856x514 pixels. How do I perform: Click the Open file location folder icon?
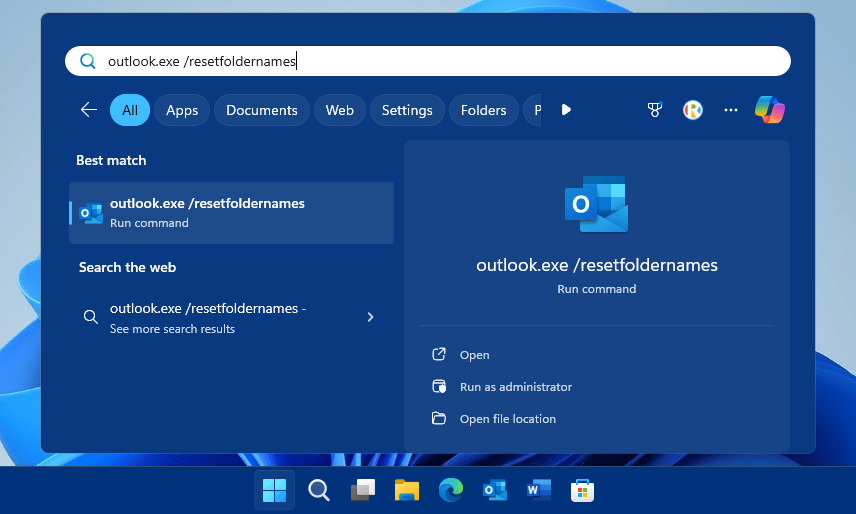(439, 419)
